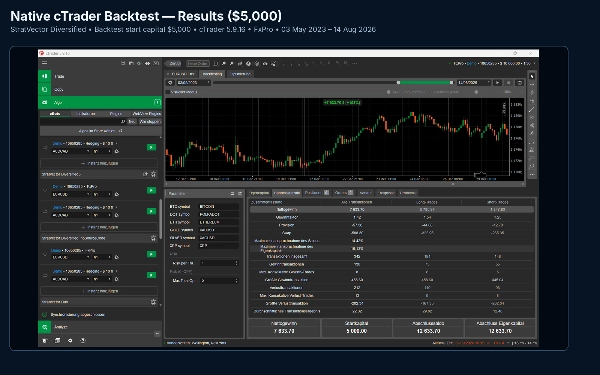Open the hamburger menu in cTrader
Screen dimensions: 600x375
(44, 63)
